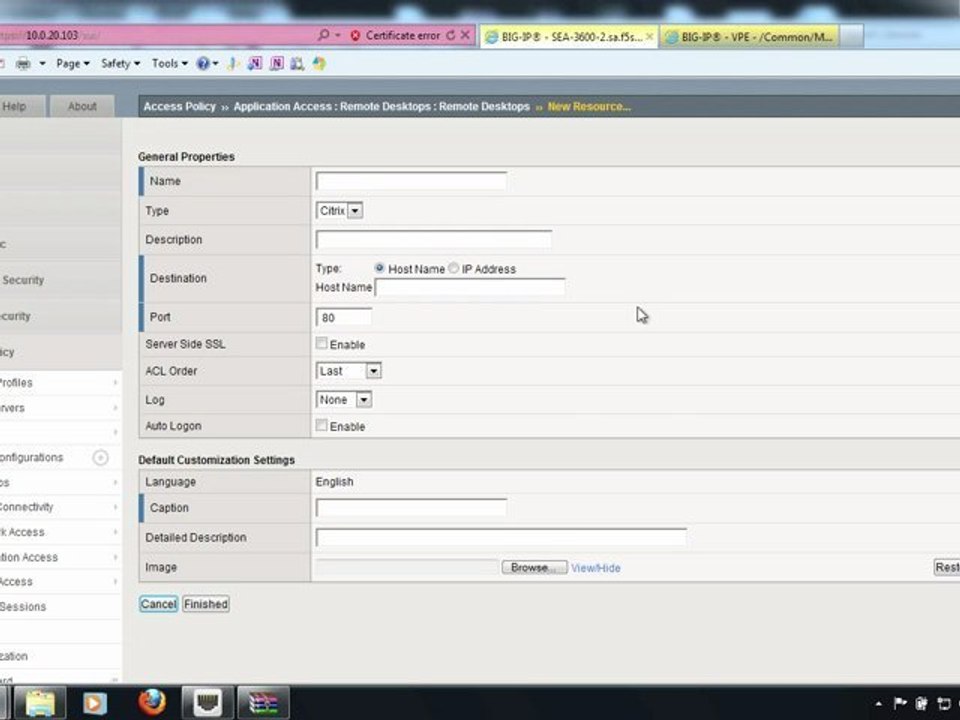Click Browse to choose an image
This screenshot has height=720, width=960.
tap(534, 568)
